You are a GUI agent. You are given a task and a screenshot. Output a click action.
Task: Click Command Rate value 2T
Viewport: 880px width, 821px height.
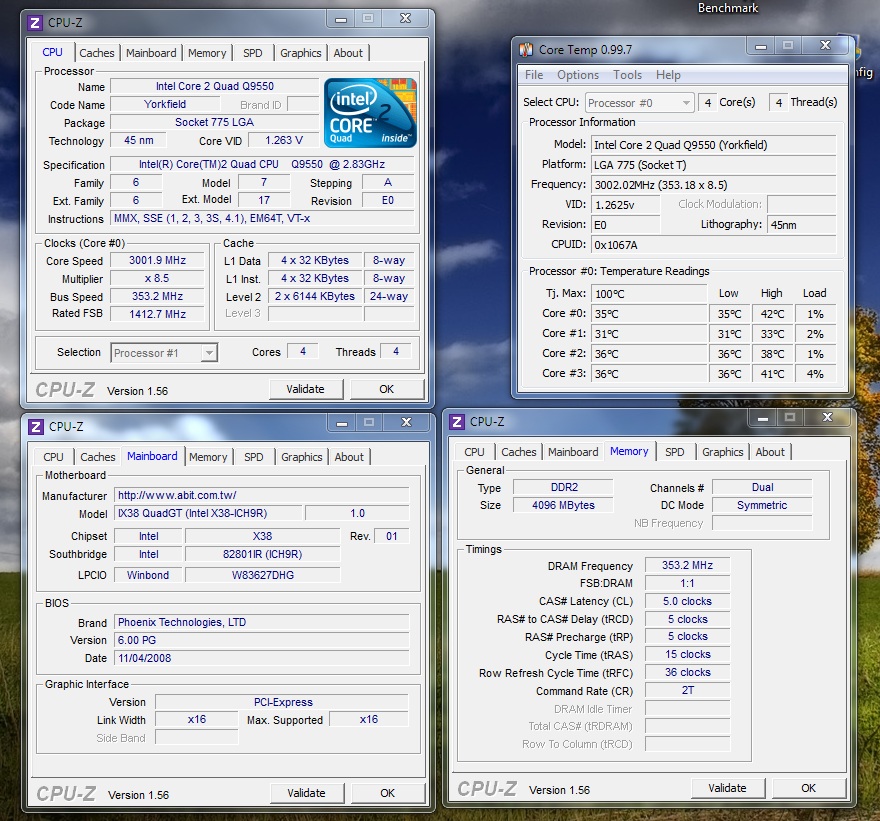pyautogui.click(x=688, y=690)
